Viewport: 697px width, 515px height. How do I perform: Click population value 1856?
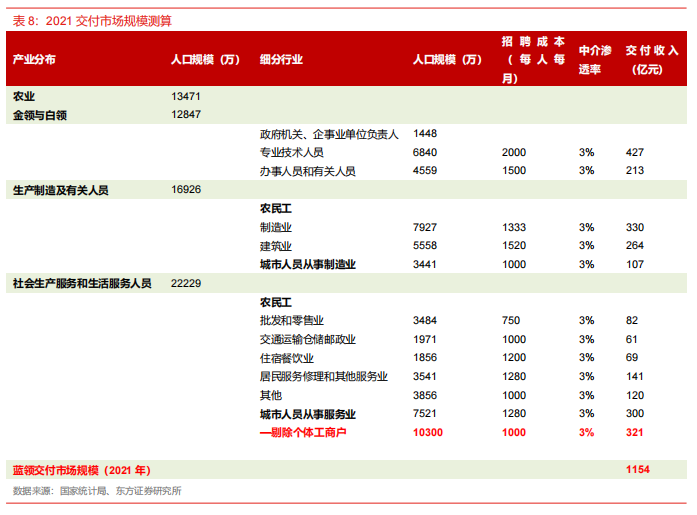pos(425,358)
